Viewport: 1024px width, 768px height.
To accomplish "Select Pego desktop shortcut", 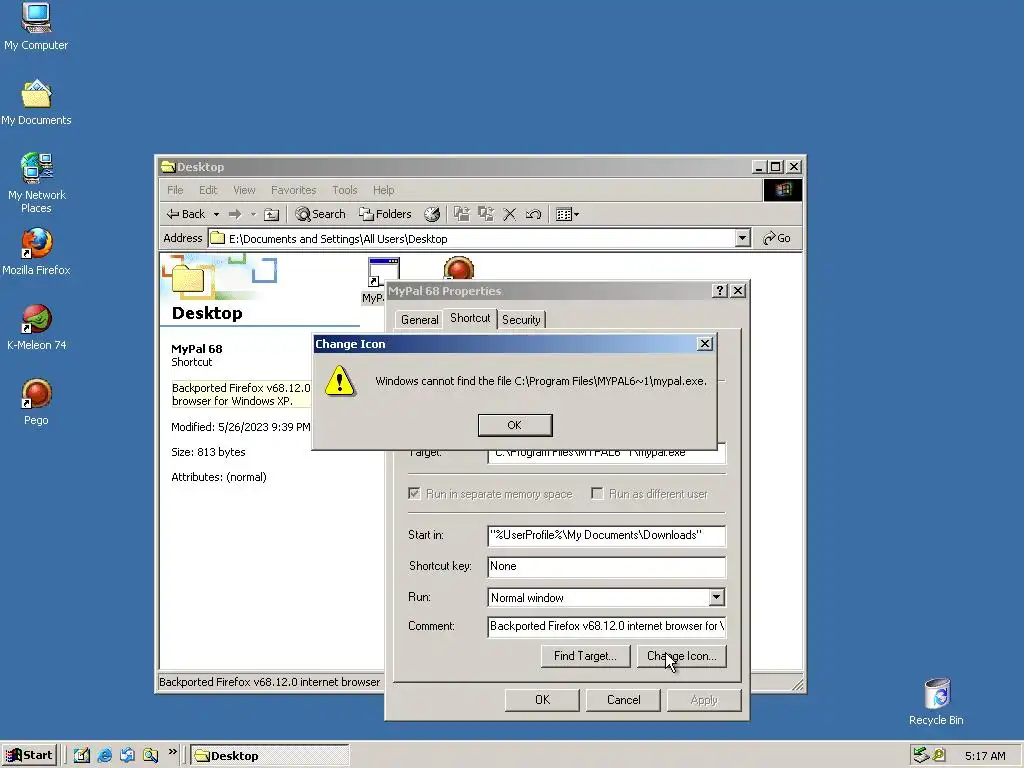I will click(36, 402).
